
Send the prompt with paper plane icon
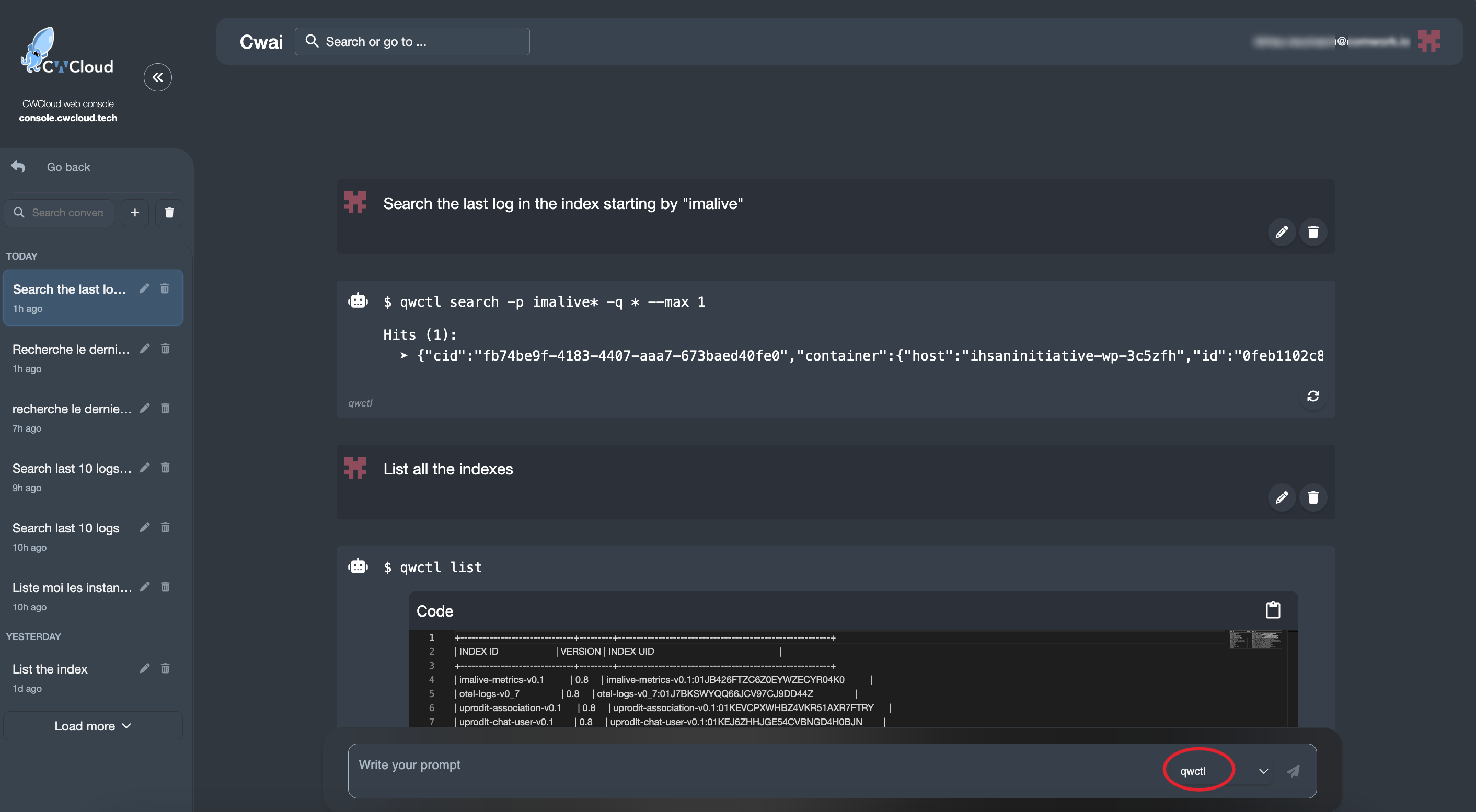point(1293,771)
